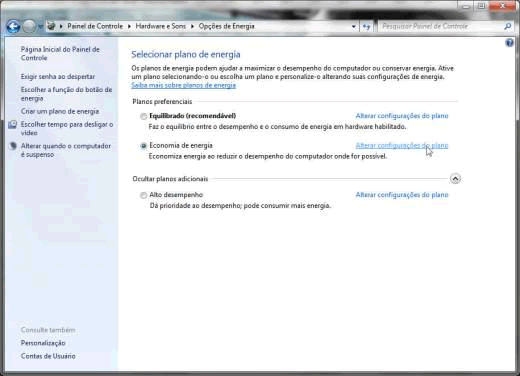The image size is (520, 376).
Task: Open Escolher tempo para desligar o vídeo
Action: pyautogui.click(x=67, y=128)
